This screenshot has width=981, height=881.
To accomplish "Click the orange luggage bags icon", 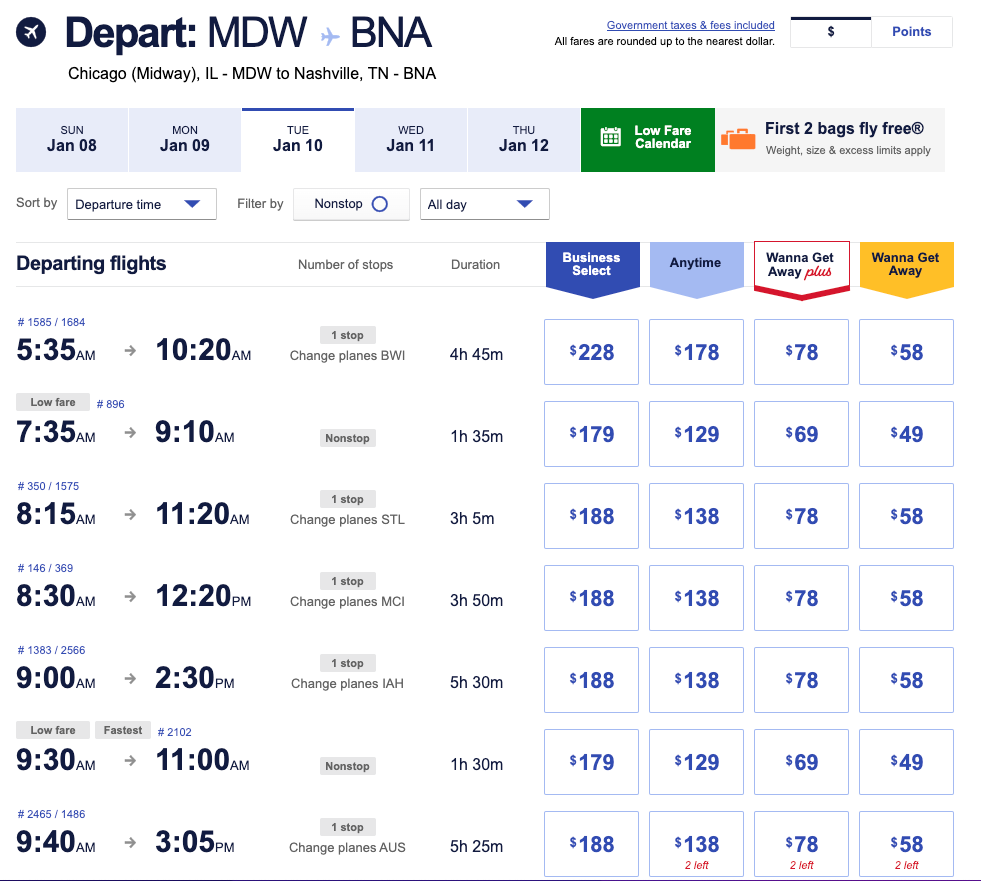I will tap(738, 139).
